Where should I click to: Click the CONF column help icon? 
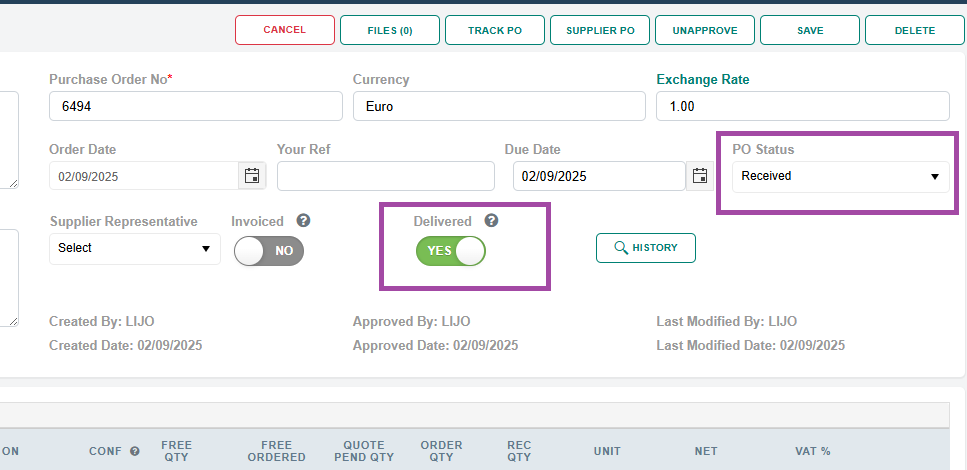135,451
